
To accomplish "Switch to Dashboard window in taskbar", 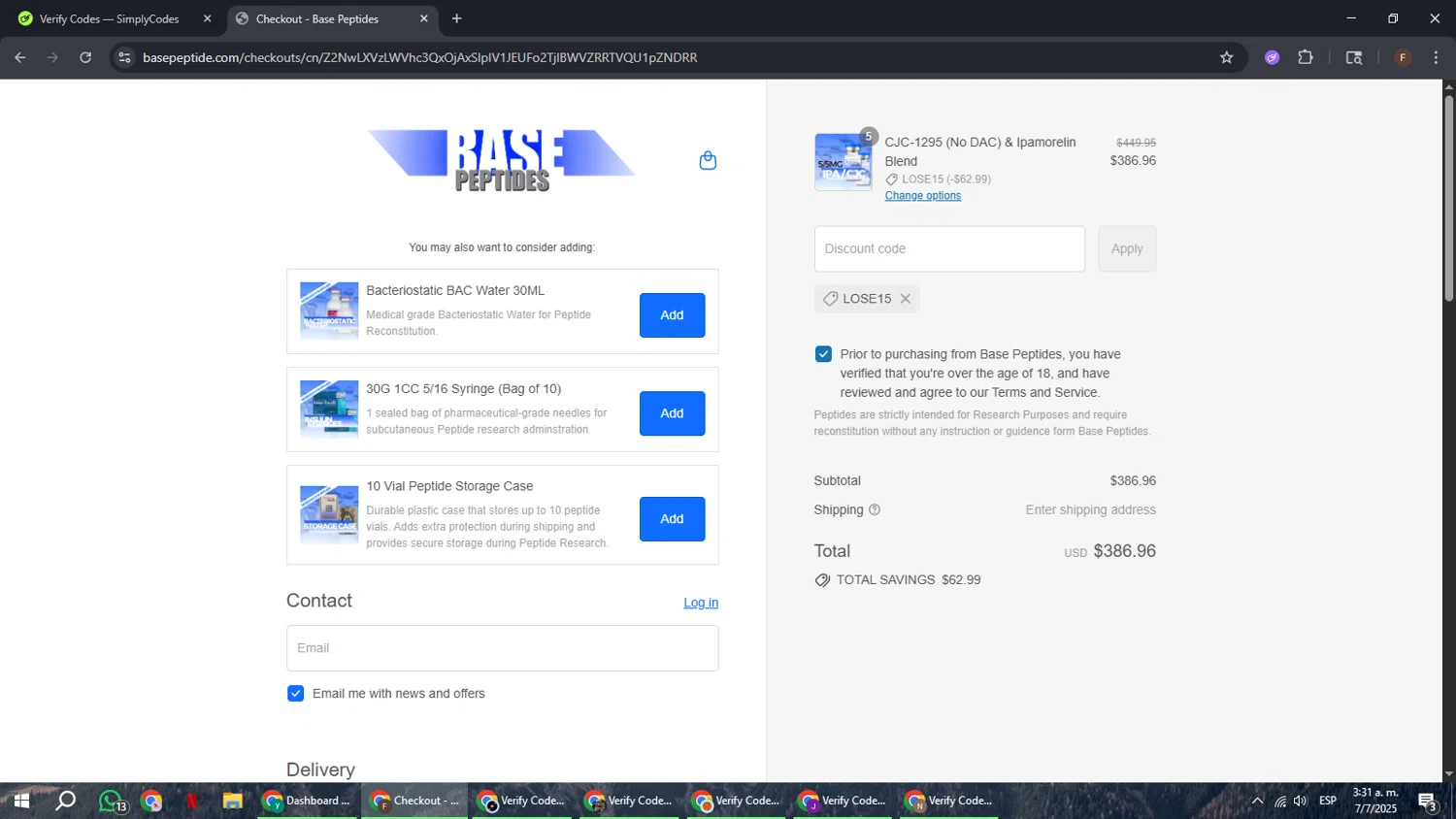I will coord(309,802).
